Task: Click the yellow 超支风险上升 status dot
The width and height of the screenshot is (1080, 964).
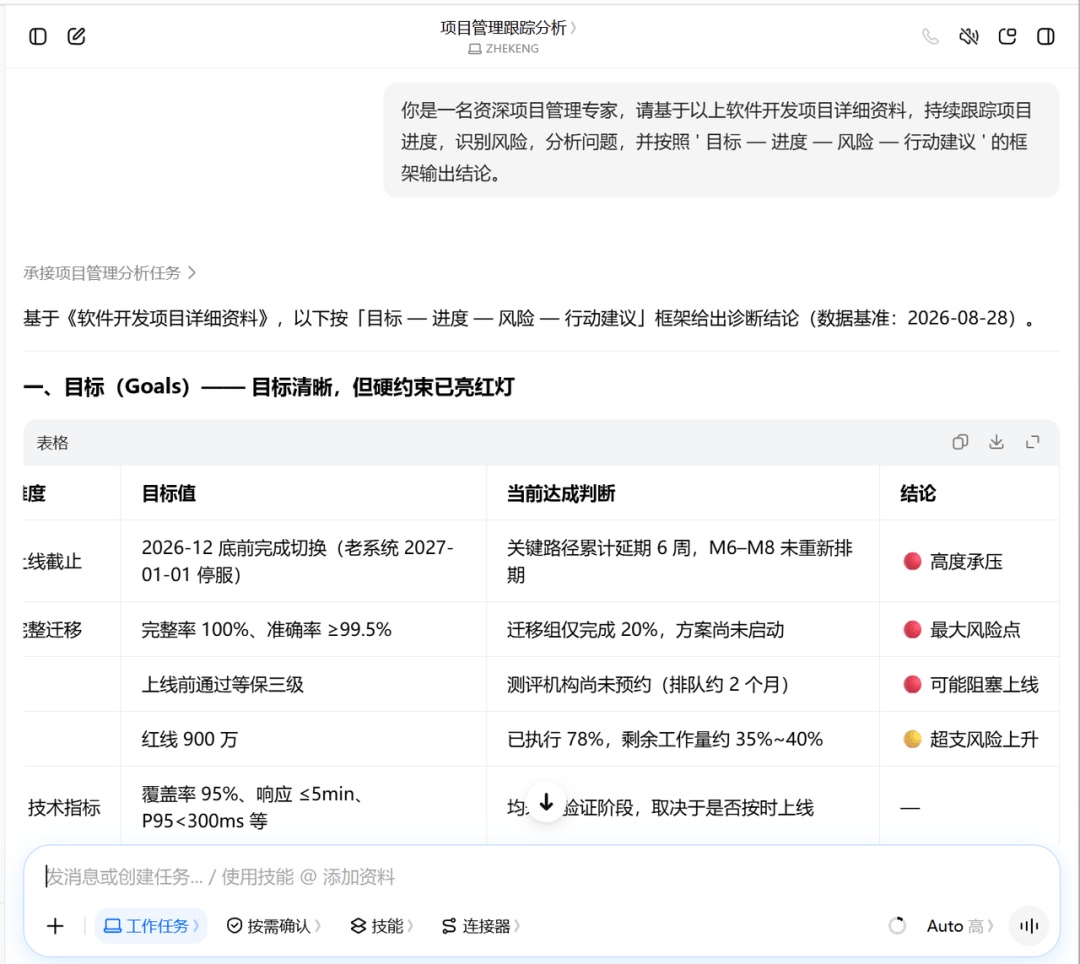Action: click(x=912, y=739)
